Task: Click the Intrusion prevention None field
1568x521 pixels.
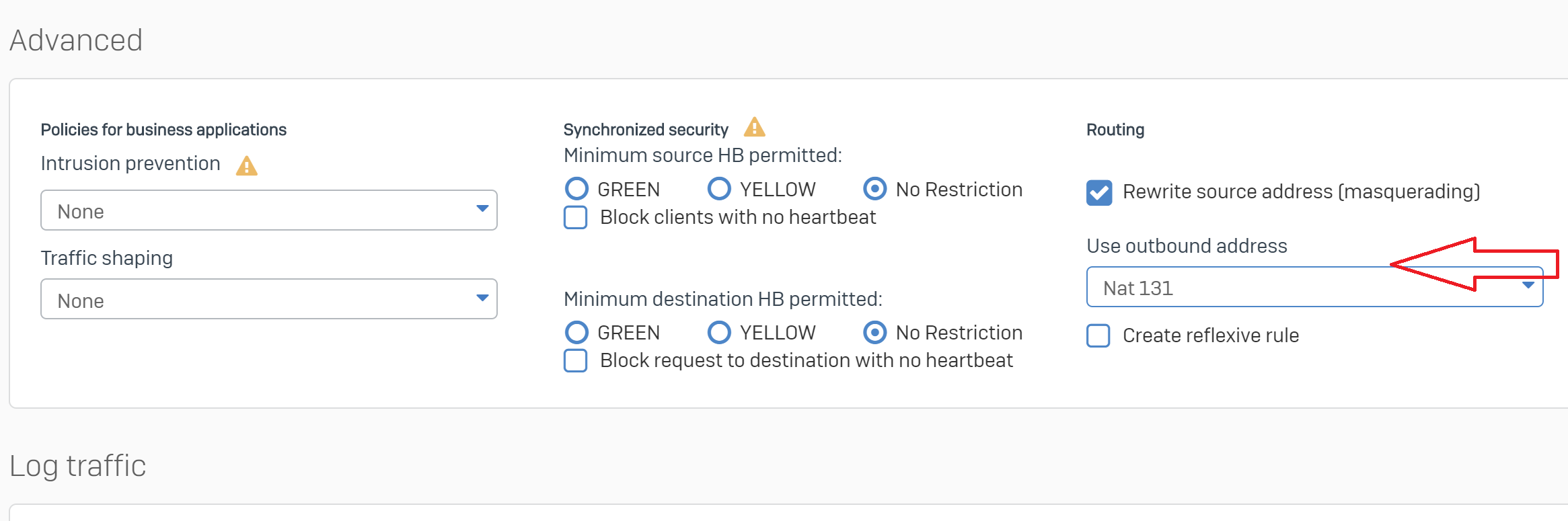Action: point(269,210)
